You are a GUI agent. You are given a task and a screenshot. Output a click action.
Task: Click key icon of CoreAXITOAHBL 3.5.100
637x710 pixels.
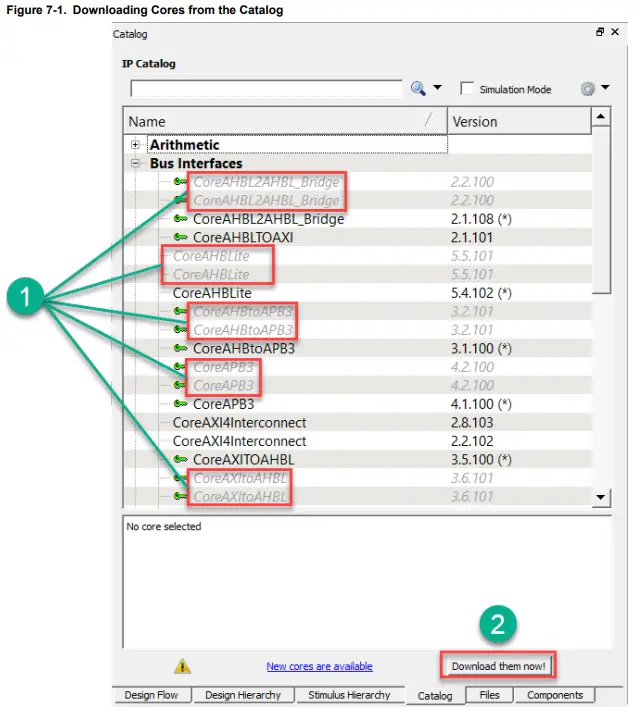coord(180,459)
